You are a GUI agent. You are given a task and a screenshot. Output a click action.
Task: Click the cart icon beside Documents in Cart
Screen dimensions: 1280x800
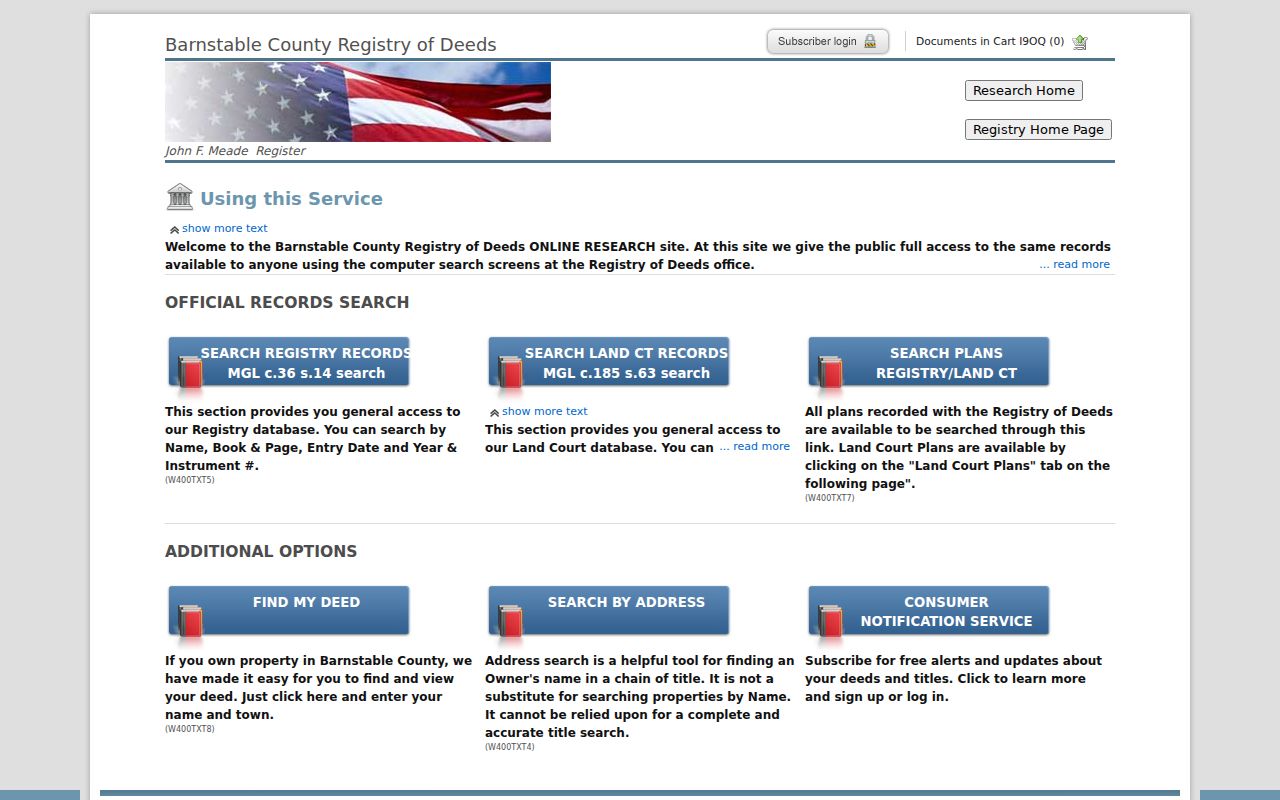click(1080, 42)
